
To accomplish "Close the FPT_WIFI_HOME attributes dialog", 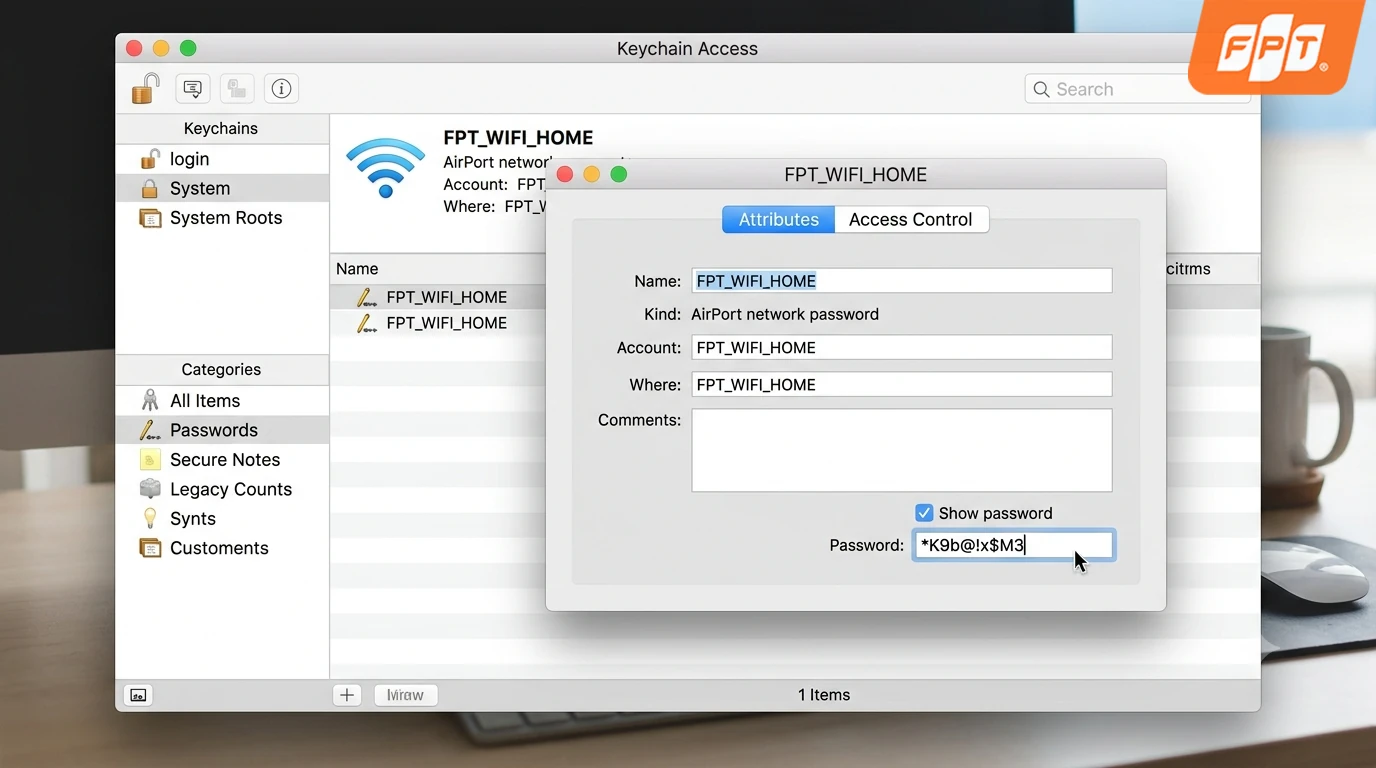I will point(564,175).
